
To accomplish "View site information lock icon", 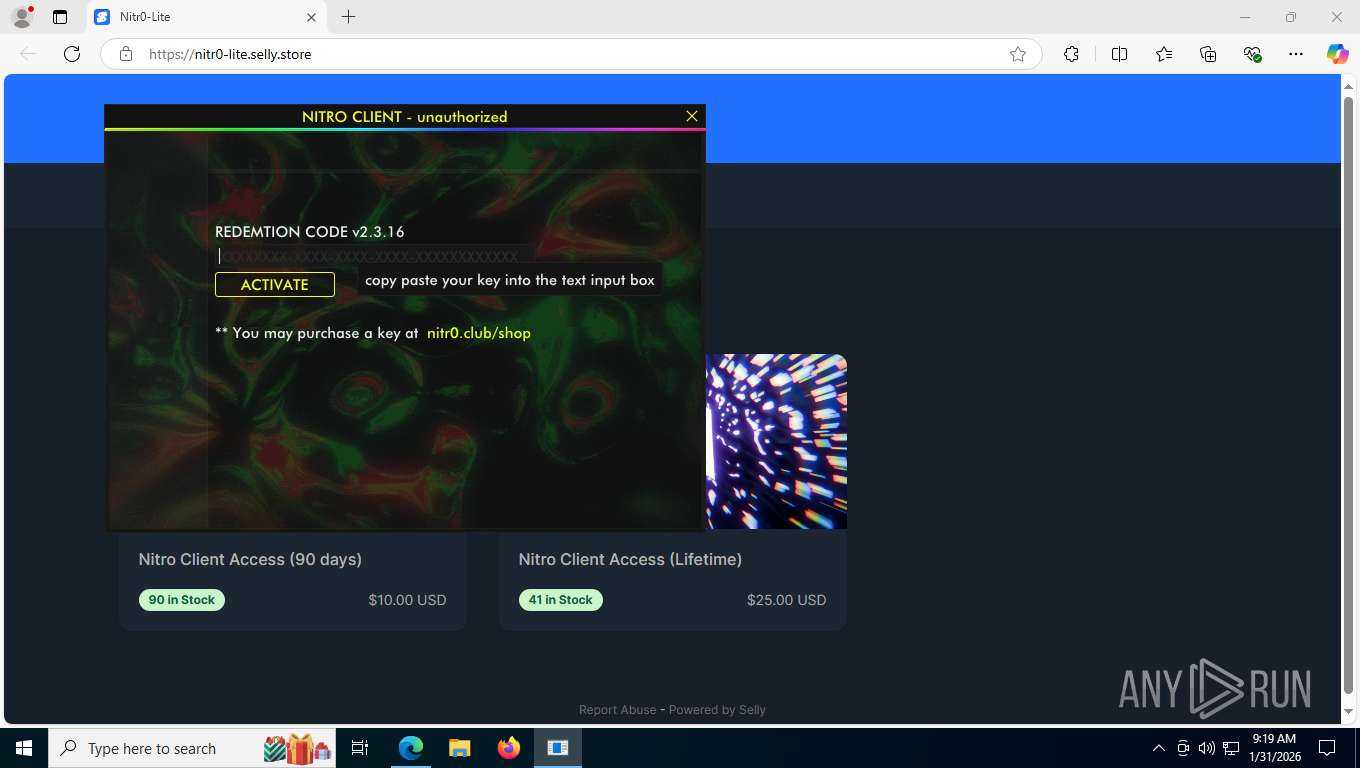I will point(126,54).
